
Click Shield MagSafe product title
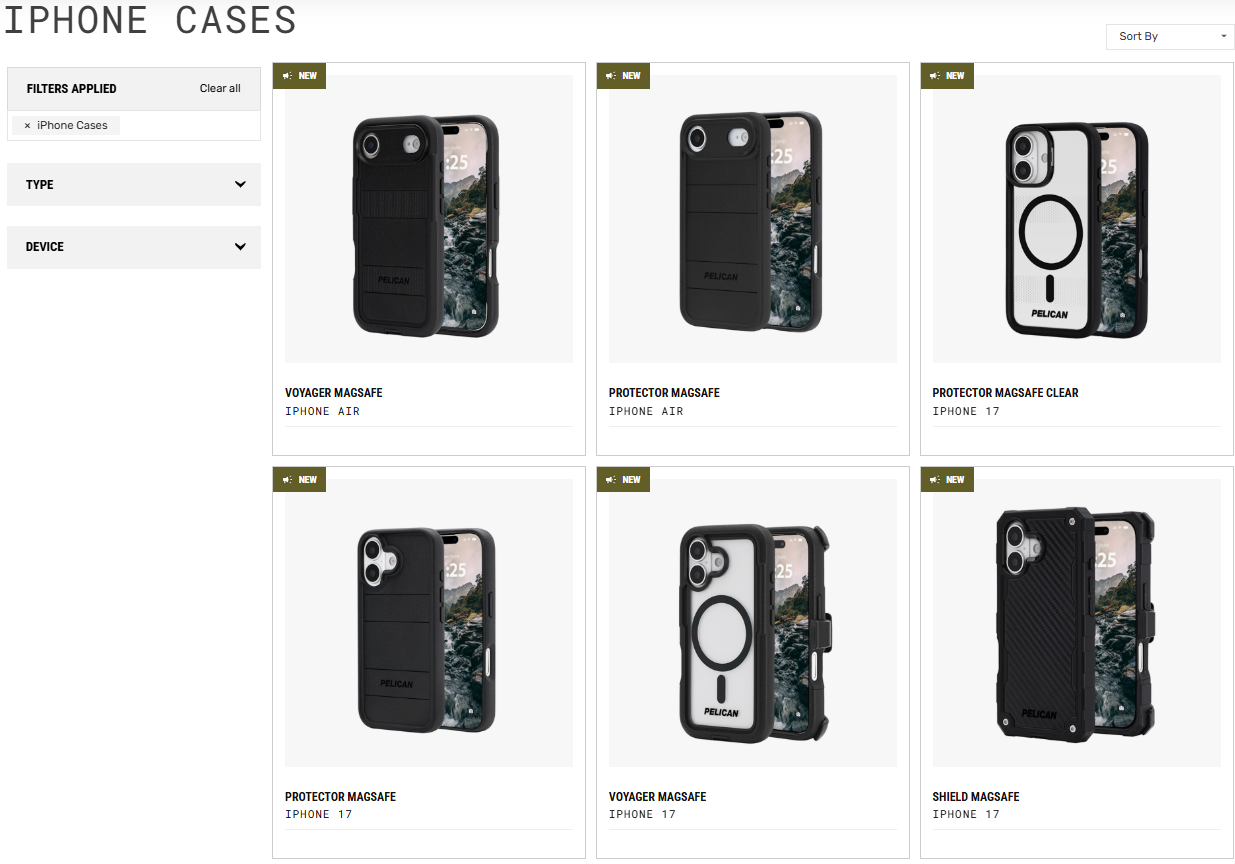pyautogui.click(x=976, y=797)
